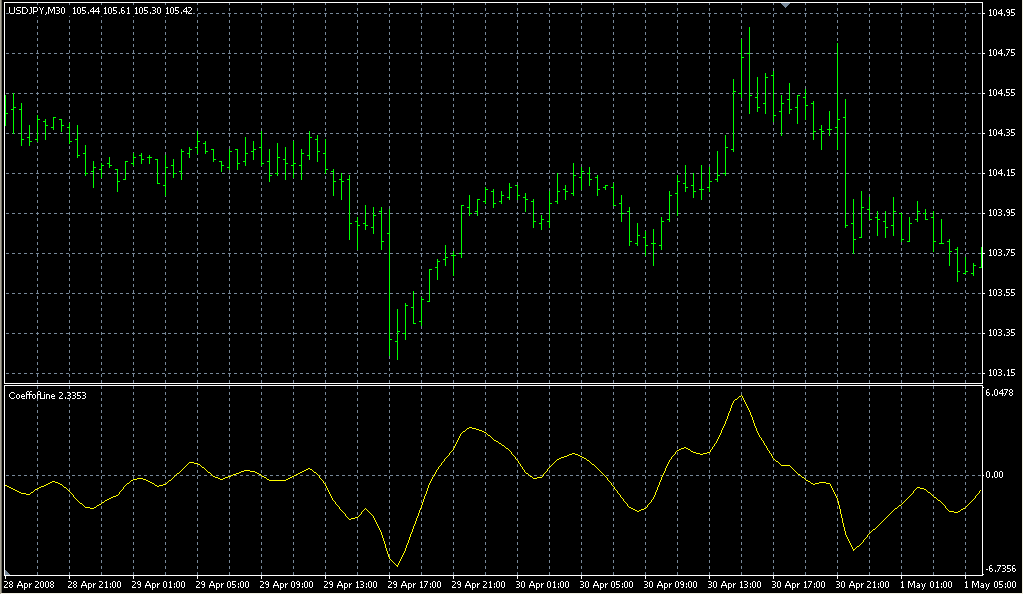Click the 28 Apr 2008 date label
The image size is (1024, 594).
28,584
